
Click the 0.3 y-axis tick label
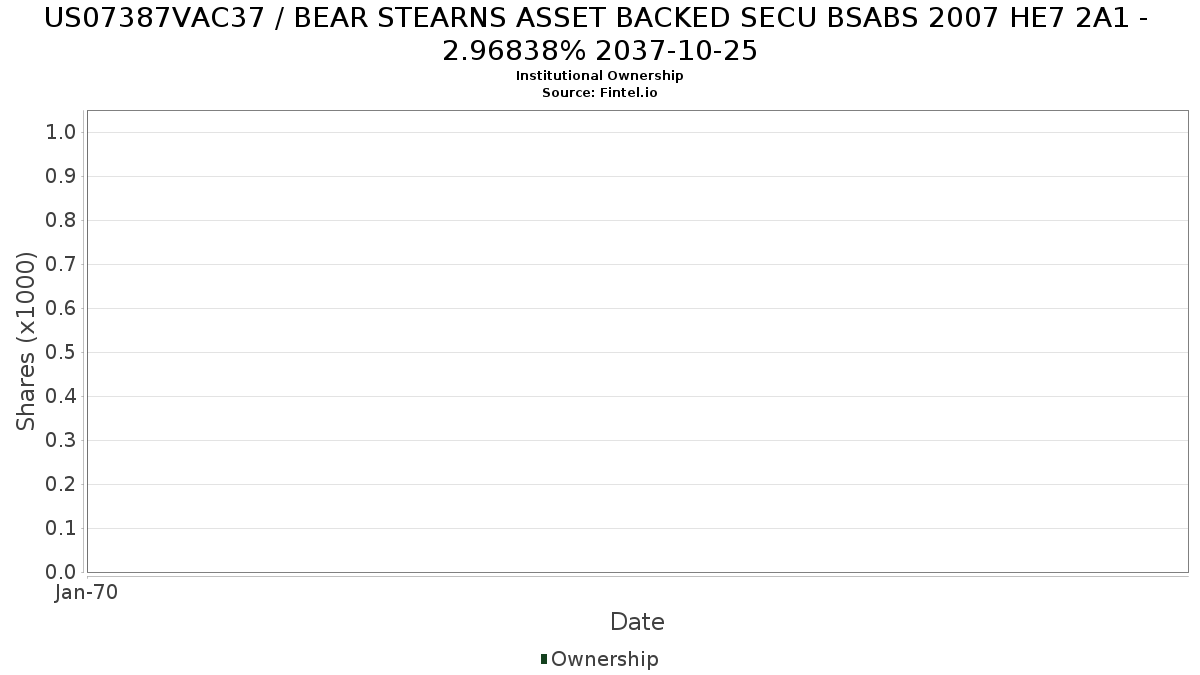61,441
